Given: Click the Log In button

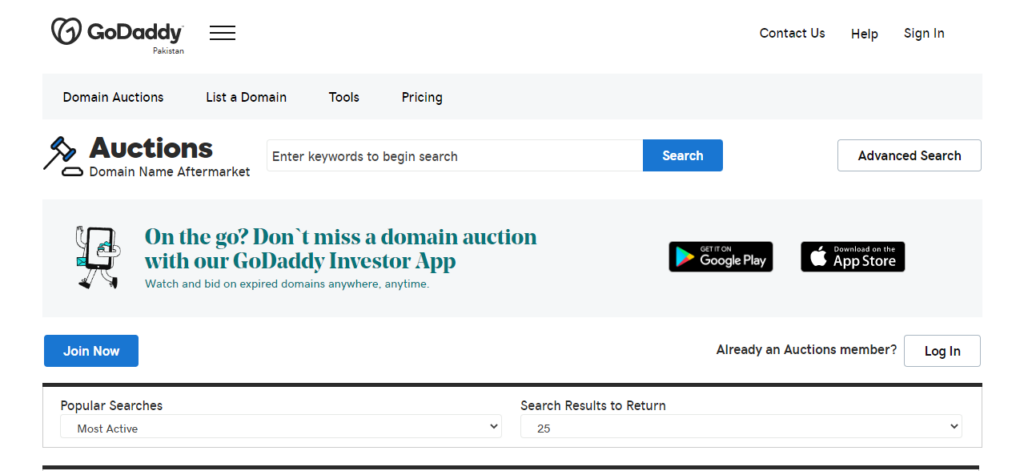Looking at the screenshot, I should (942, 351).
